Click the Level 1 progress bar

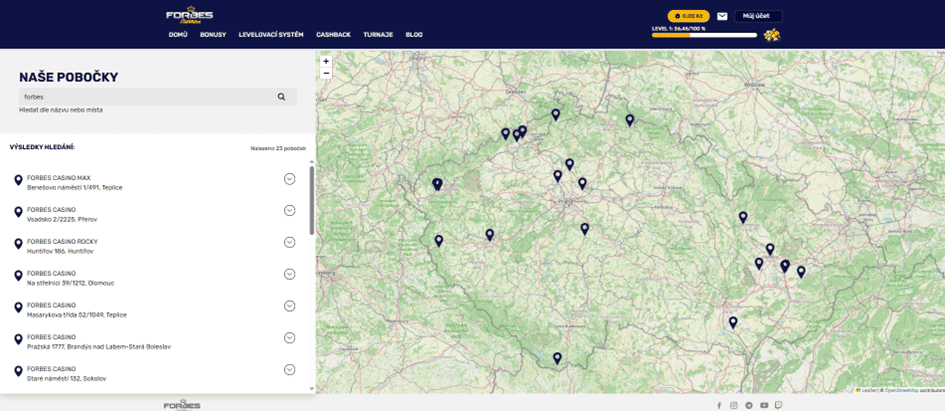(704, 36)
